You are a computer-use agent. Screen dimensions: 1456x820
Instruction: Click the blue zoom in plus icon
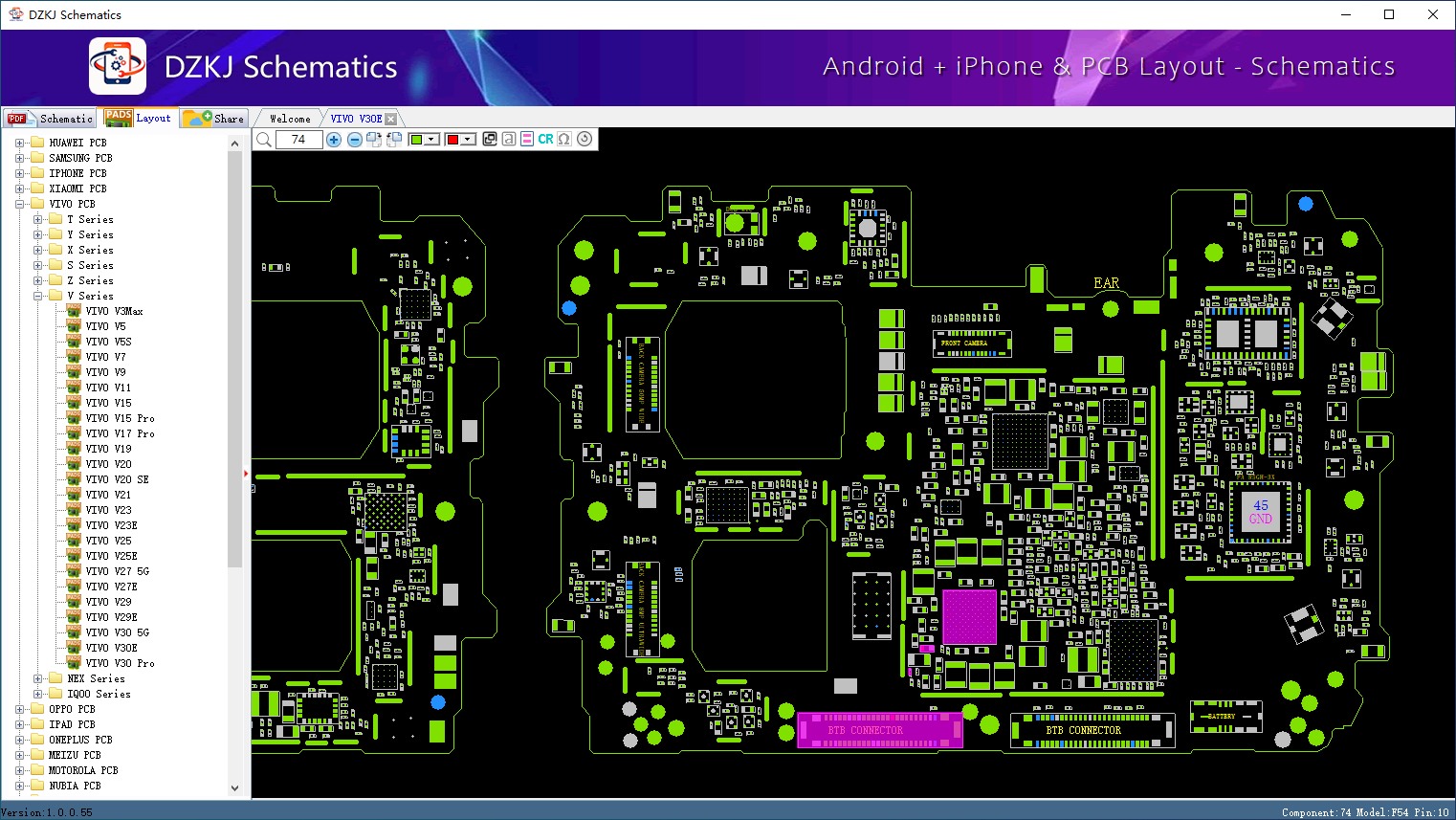click(334, 140)
